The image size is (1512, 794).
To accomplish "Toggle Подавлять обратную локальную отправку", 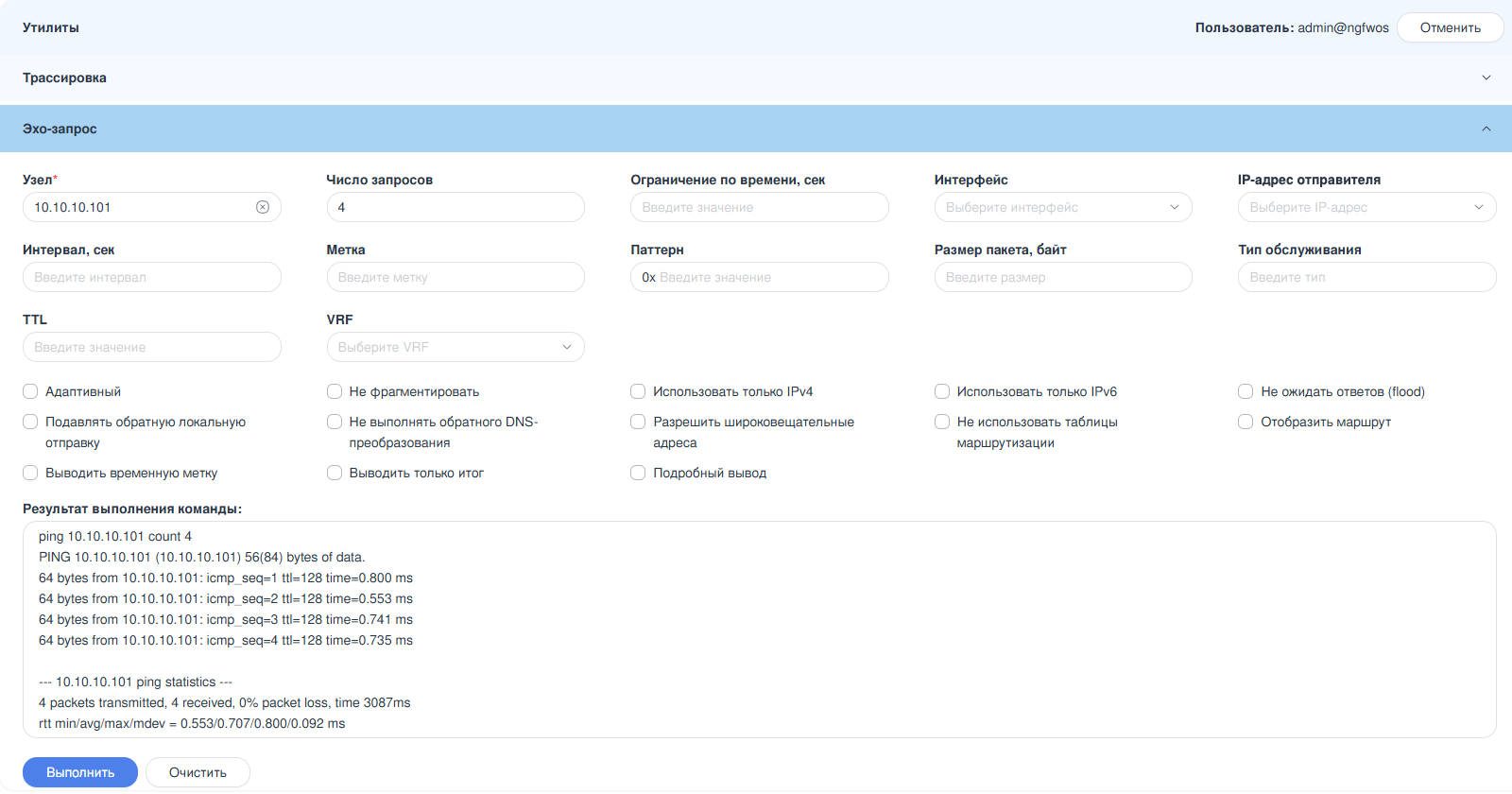I will pos(30,422).
